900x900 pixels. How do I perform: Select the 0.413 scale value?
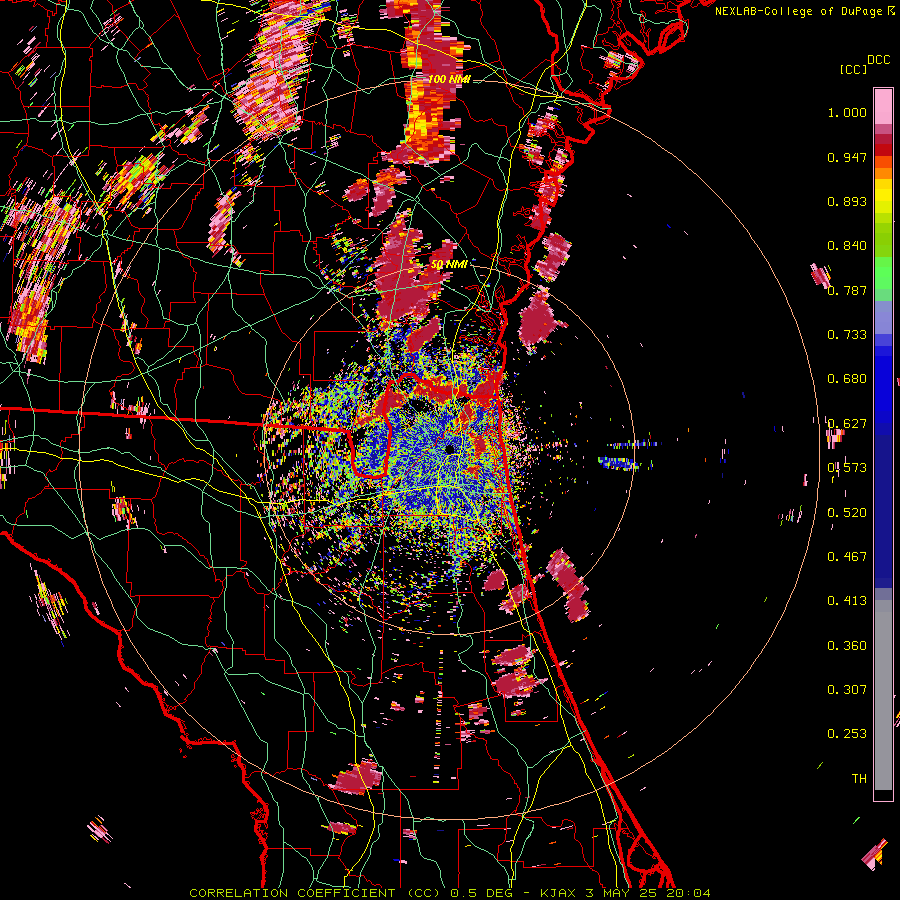847,601
